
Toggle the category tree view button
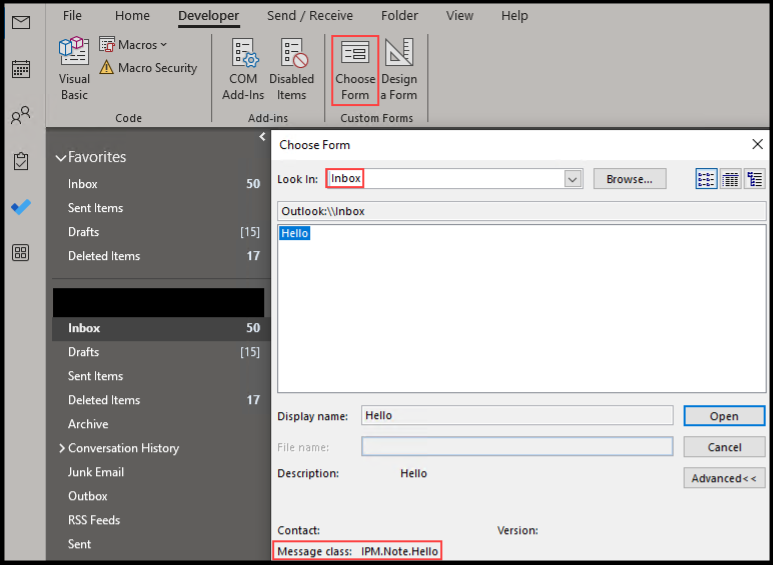pos(755,179)
